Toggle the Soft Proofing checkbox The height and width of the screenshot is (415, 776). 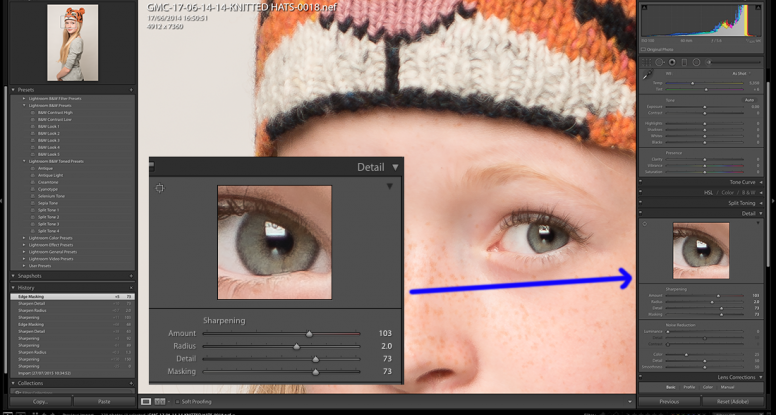pyautogui.click(x=177, y=402)
